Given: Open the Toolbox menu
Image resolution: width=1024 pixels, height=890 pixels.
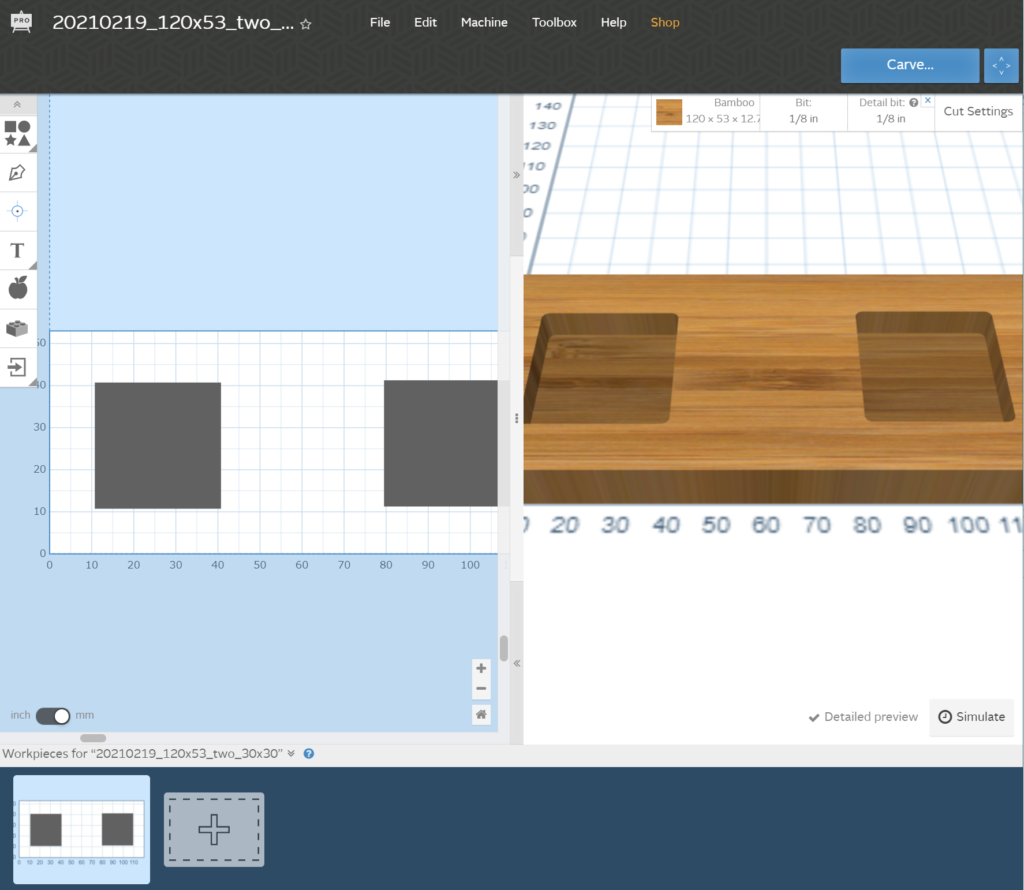Looking at the screenshot, I should pyautogui.click(x=554, y=22).
